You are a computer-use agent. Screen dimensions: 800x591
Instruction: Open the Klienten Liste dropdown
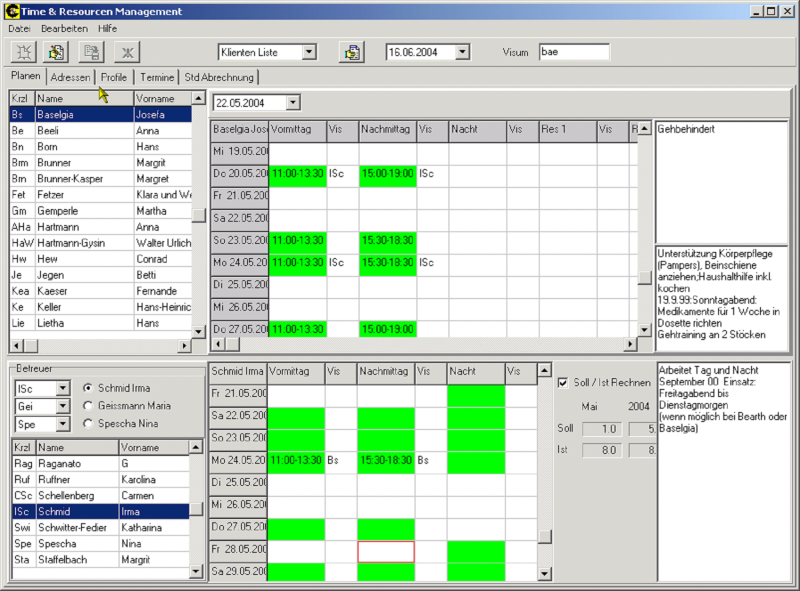(x=309, y=52)
